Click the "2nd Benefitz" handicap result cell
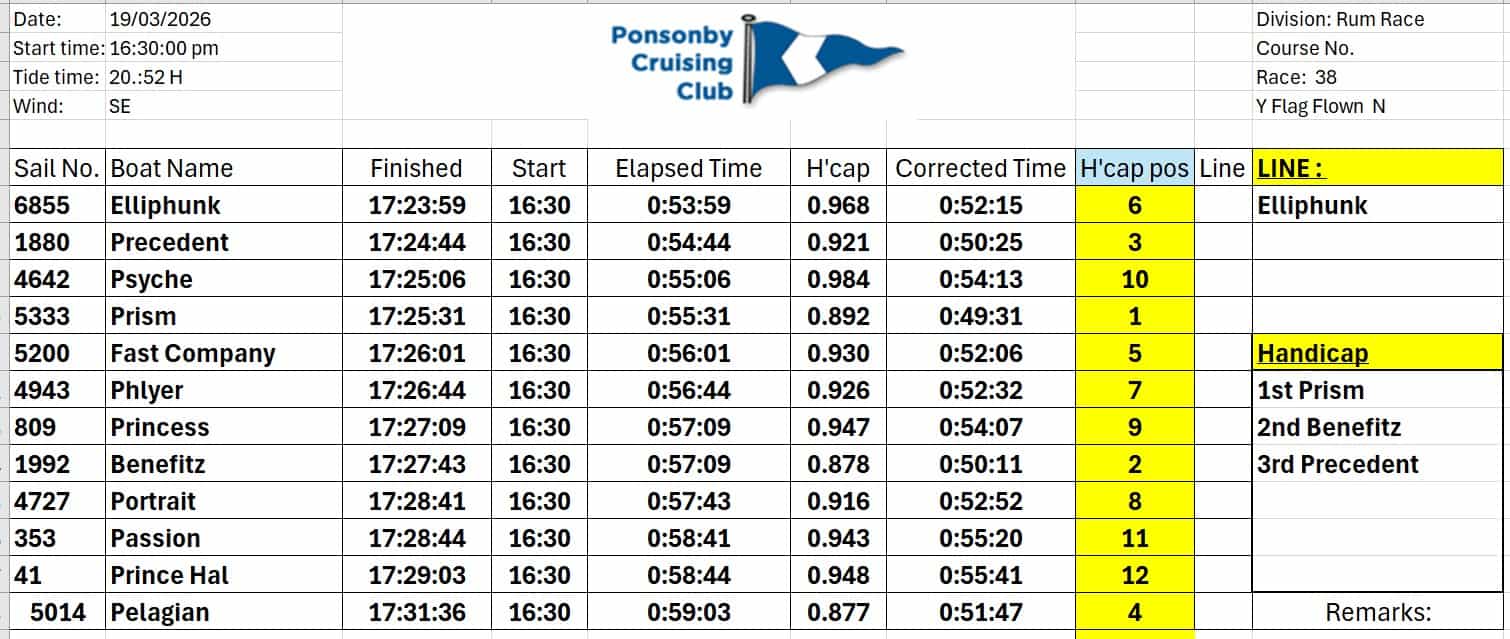 pos(1329,428)
